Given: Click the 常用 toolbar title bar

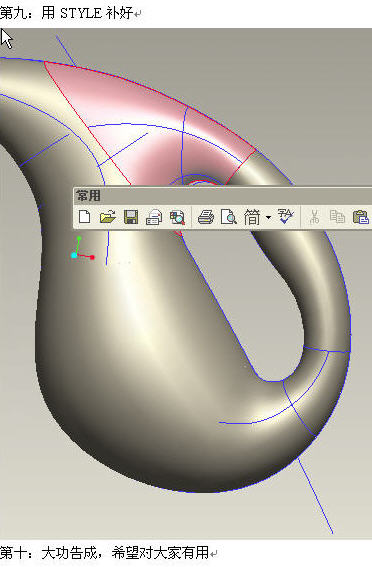Looking at the screenshot, I should pos(222,196).
